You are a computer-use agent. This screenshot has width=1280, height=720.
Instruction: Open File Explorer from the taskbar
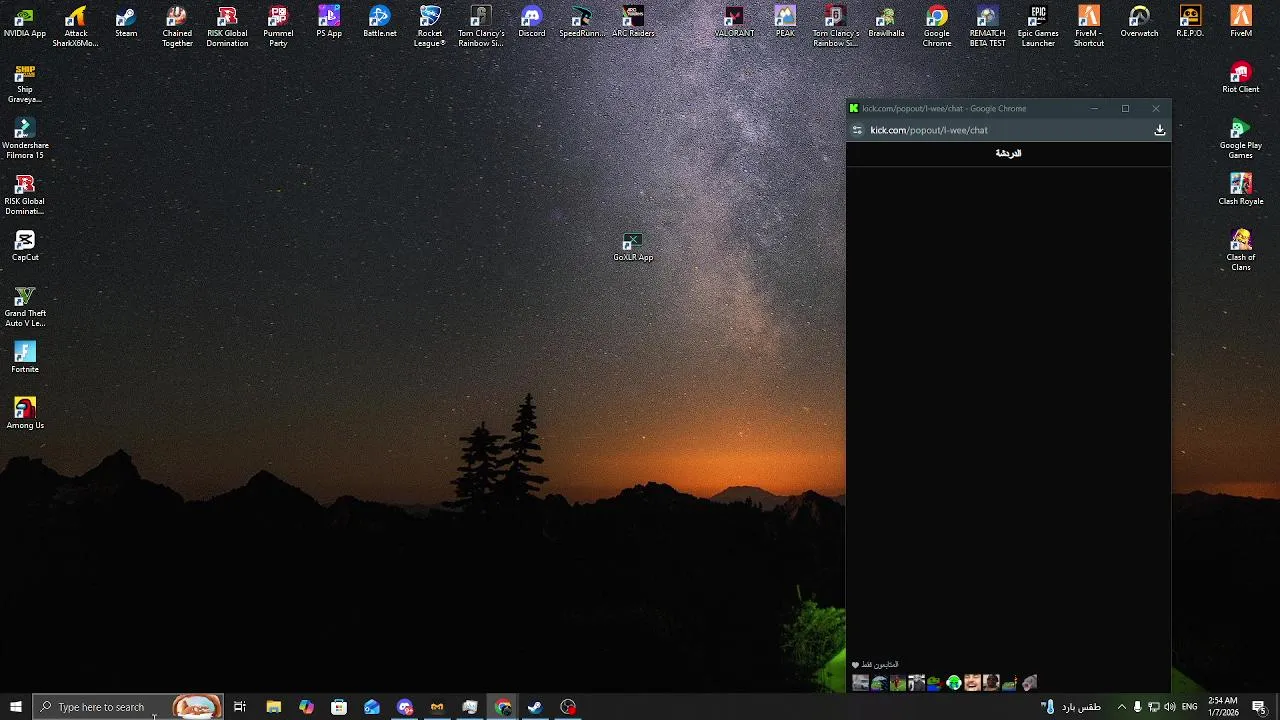(273, 707)
